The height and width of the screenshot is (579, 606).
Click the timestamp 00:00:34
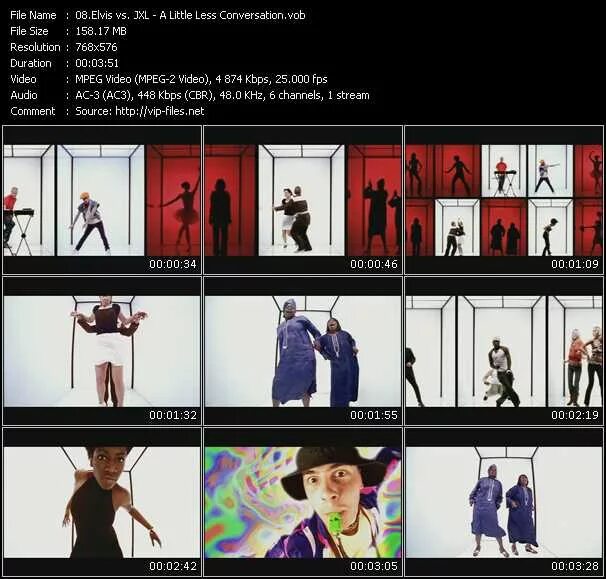173,264
